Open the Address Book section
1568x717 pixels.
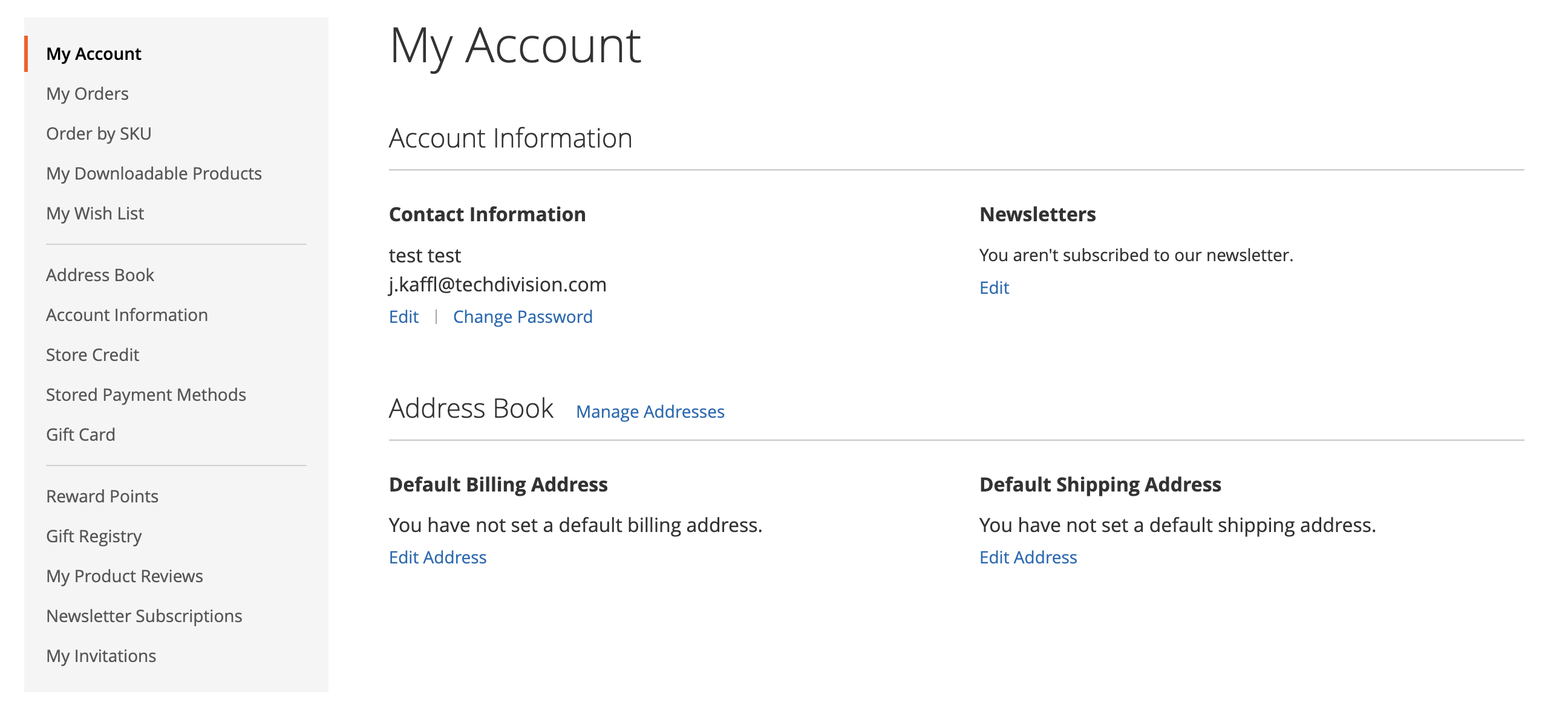tap(100, 275)
